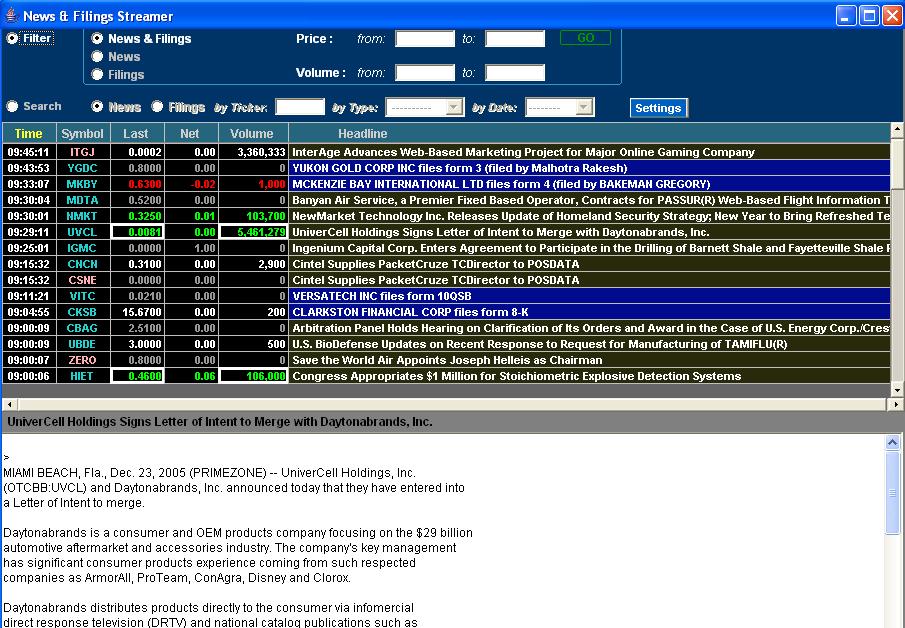Image resolution: width=905 pixels, height=628 pixels.
Task: Select the ZERO symbol cell
Action: tap(83, 360)
